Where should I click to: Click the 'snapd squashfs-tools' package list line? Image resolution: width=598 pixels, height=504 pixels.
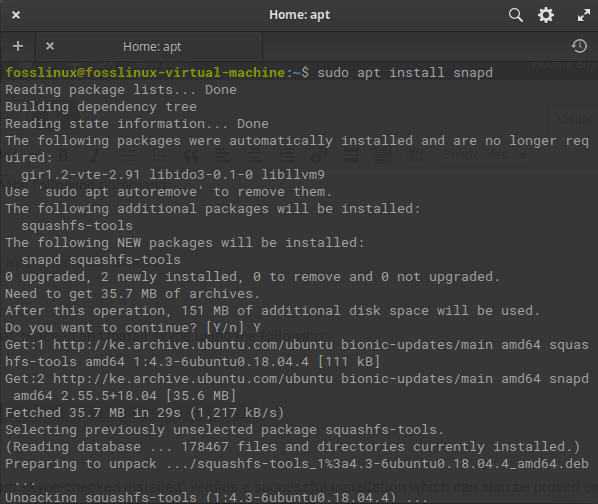point(101,260)
